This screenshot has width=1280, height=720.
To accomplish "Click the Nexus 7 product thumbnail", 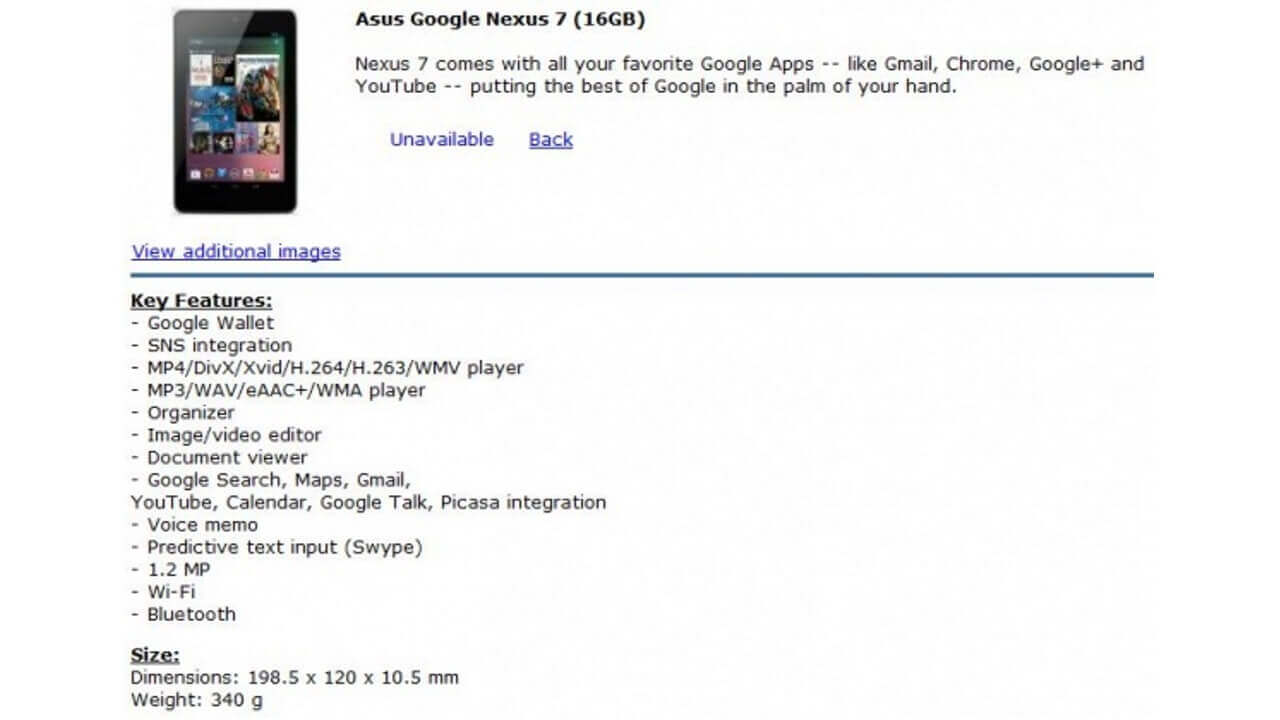I will pos(235,110).
